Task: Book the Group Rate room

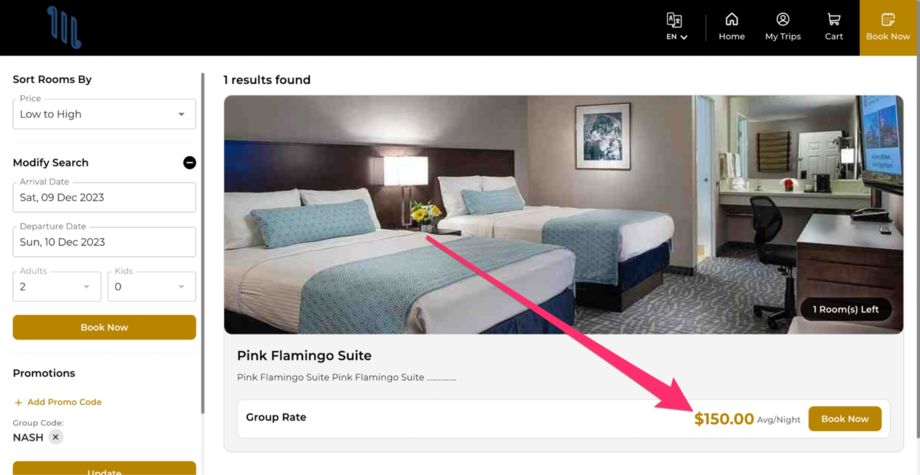Action: (x=845, y=419)
